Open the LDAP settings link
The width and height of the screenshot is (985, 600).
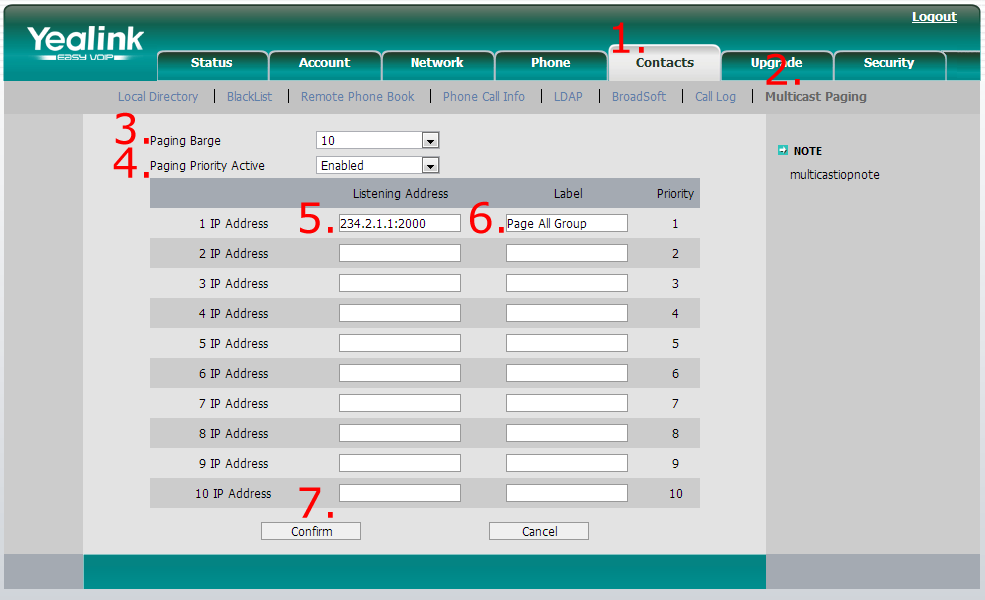tap(568, 97)
